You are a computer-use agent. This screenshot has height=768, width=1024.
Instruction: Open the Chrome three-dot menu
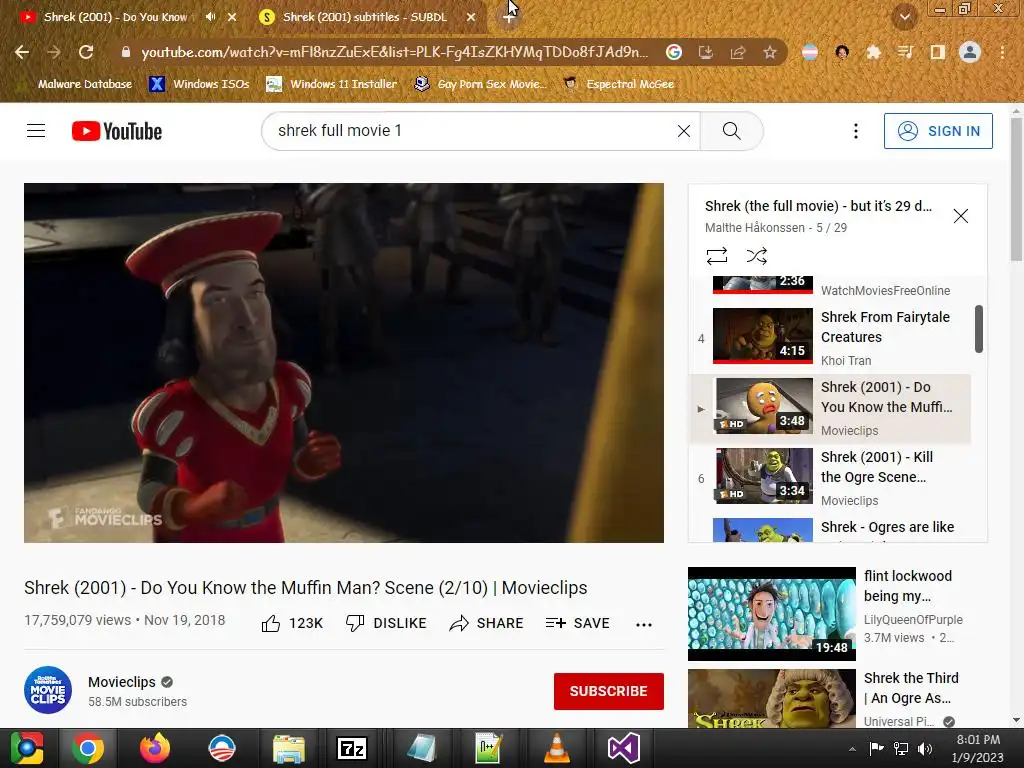pyautogui.click(x=1002, y=52)
